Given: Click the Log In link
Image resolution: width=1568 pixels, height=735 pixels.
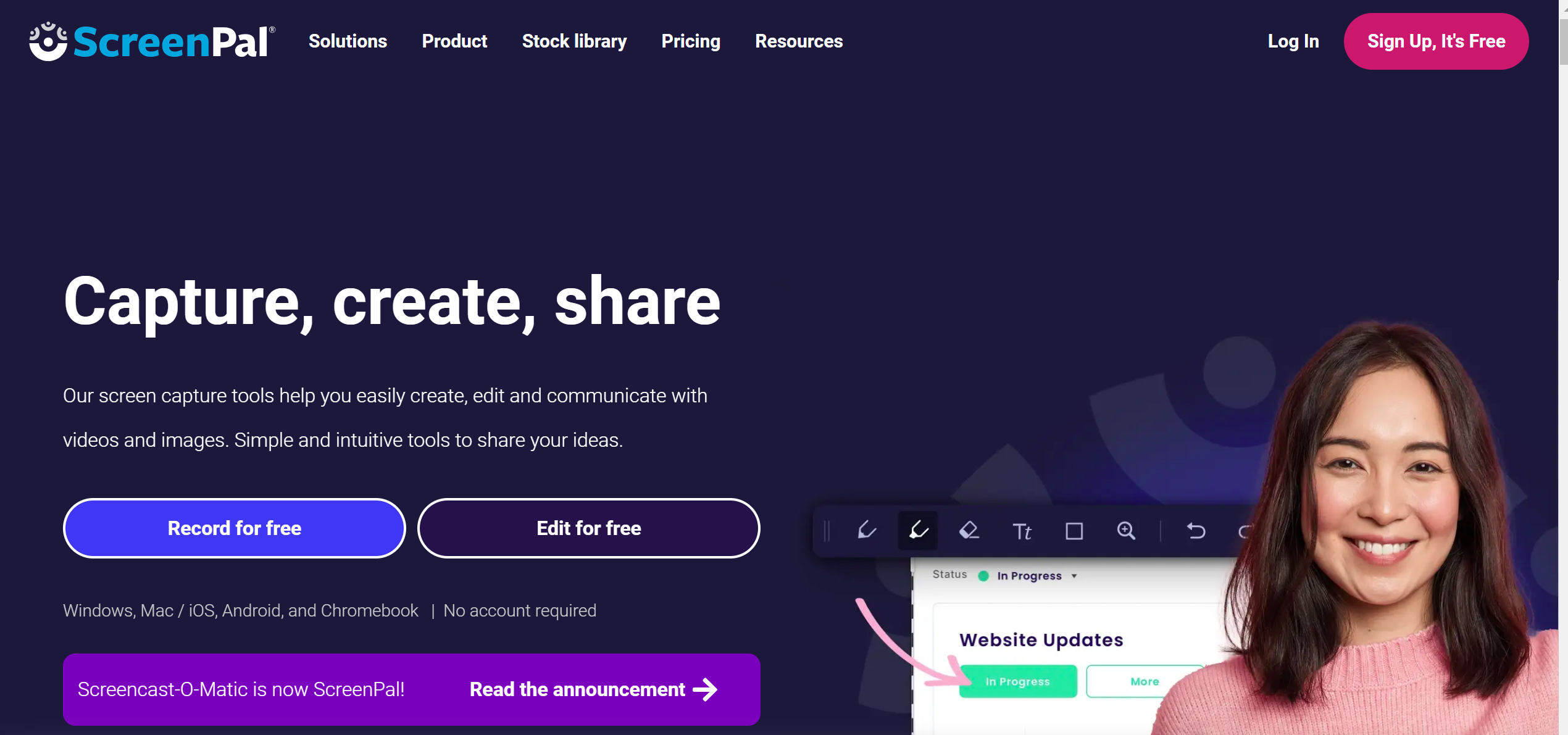Looking at the screenshot, I should point(1292,41).
